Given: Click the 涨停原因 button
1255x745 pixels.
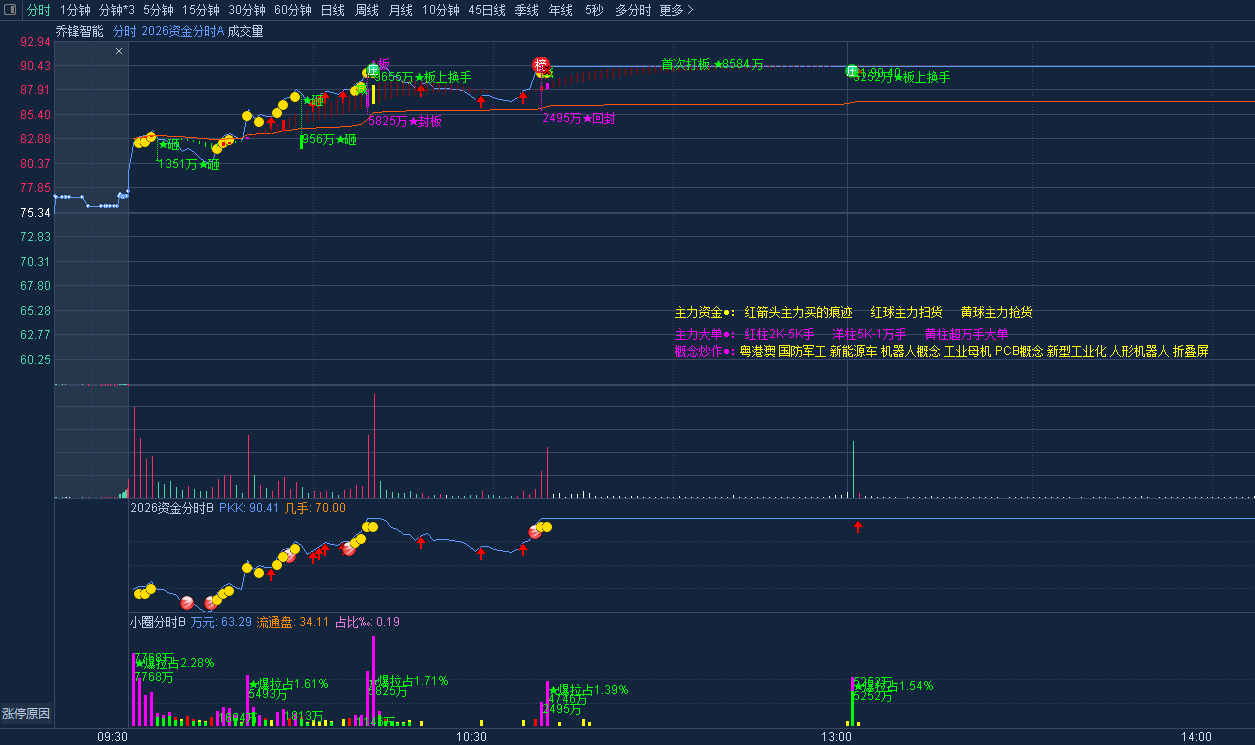Looking at the screenshot, I should tap(26, 714).
